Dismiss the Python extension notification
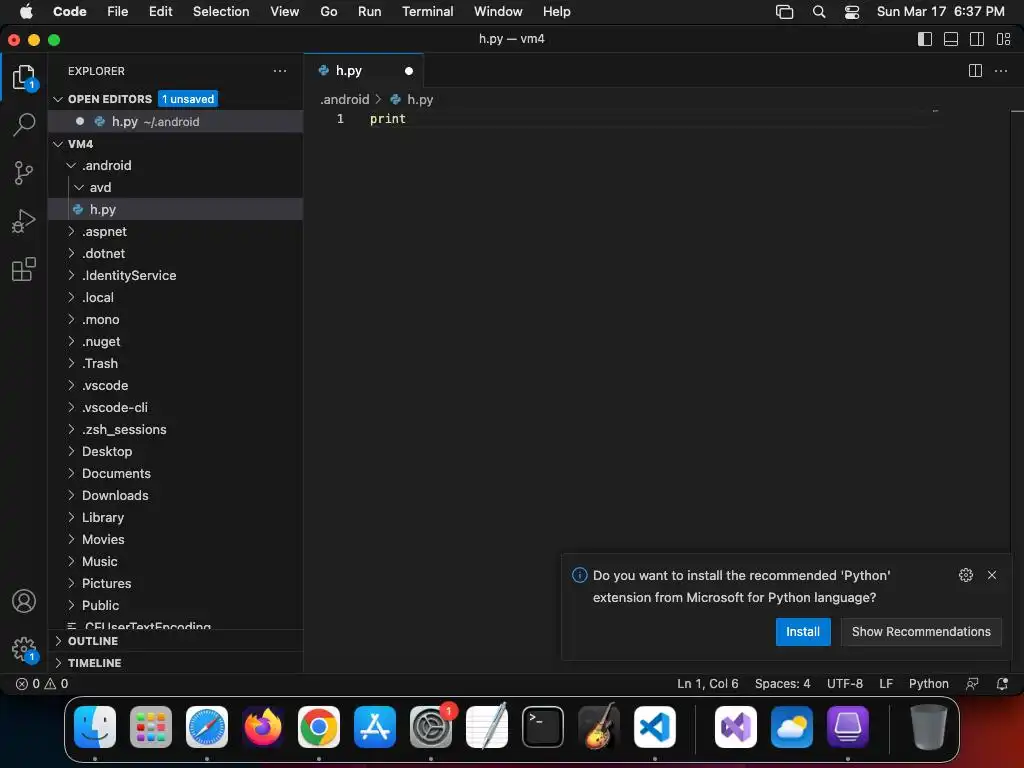 (992, 575)
